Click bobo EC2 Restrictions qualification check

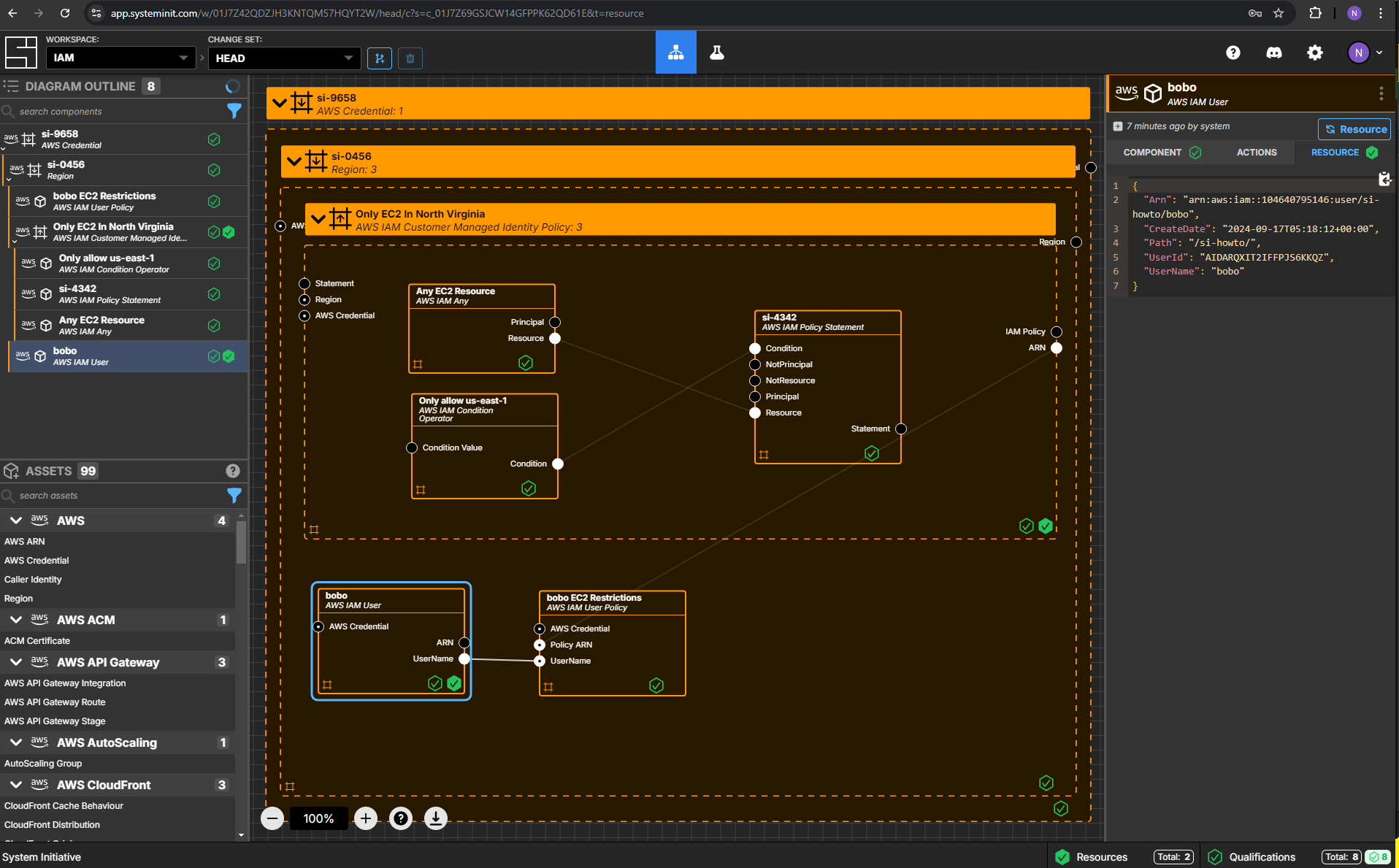[656, 685]
